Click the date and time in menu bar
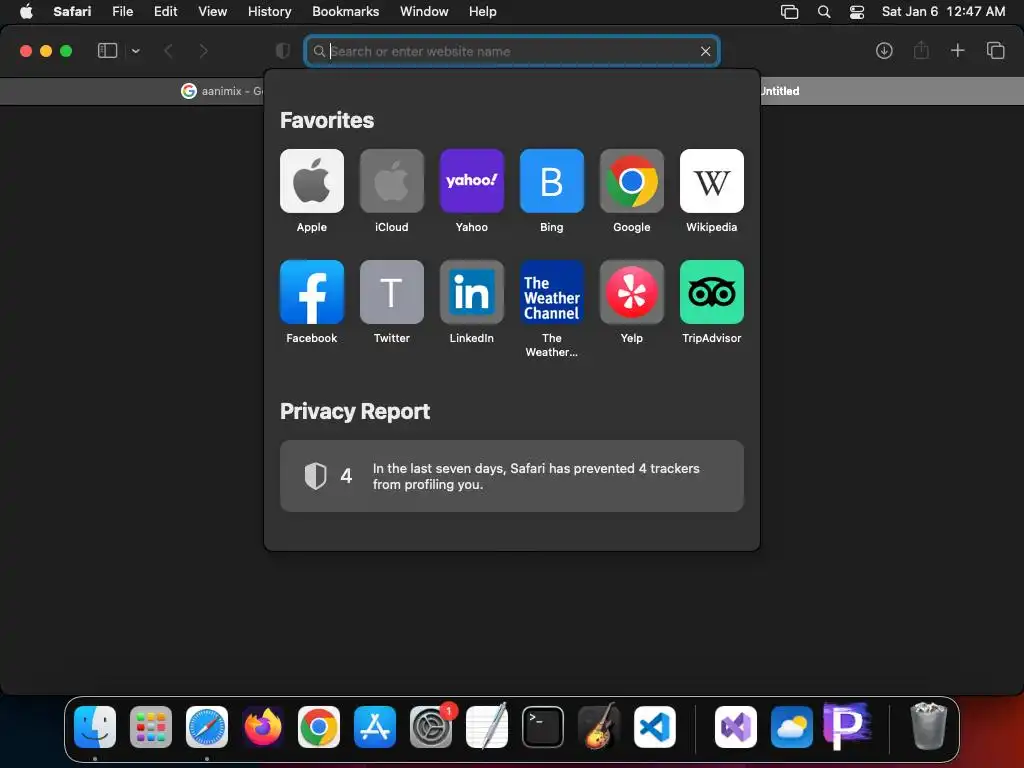This screenshot has width=1024, height=768. [943, 12]
